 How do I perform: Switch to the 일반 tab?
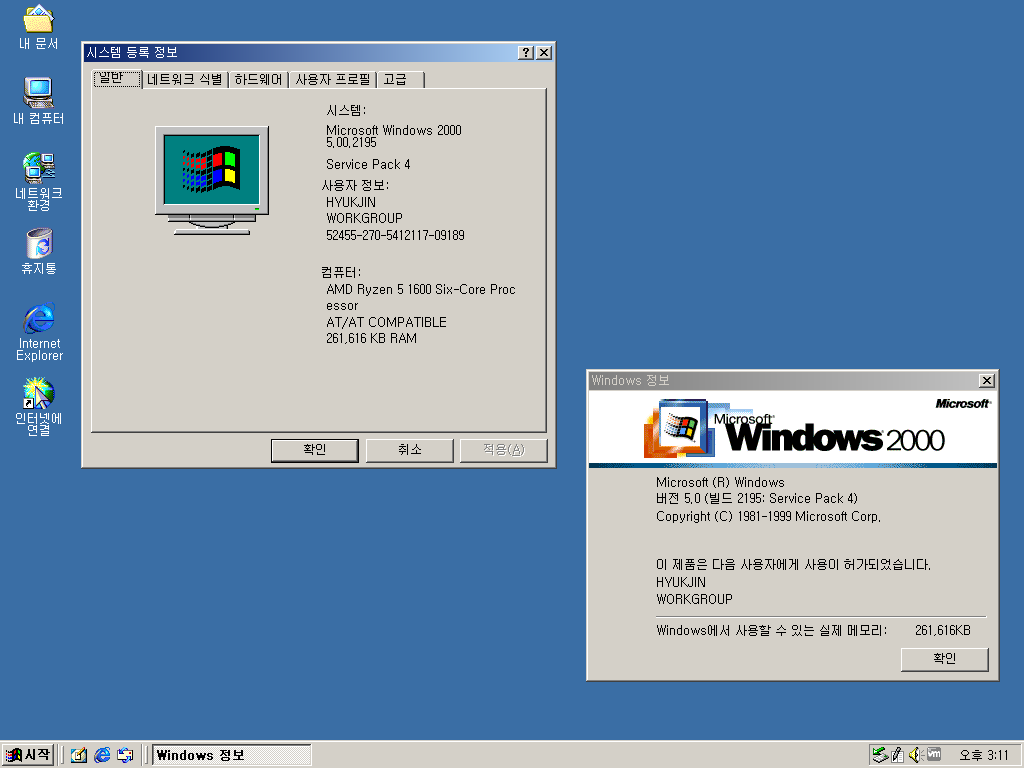pyautogui.click(x=118, y=78)
